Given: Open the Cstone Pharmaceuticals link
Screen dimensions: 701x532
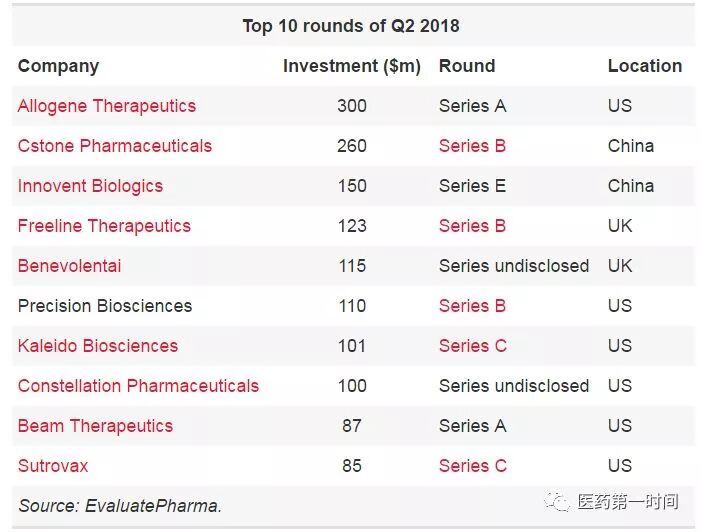Looking at the screenshot, I should (115, 146).
